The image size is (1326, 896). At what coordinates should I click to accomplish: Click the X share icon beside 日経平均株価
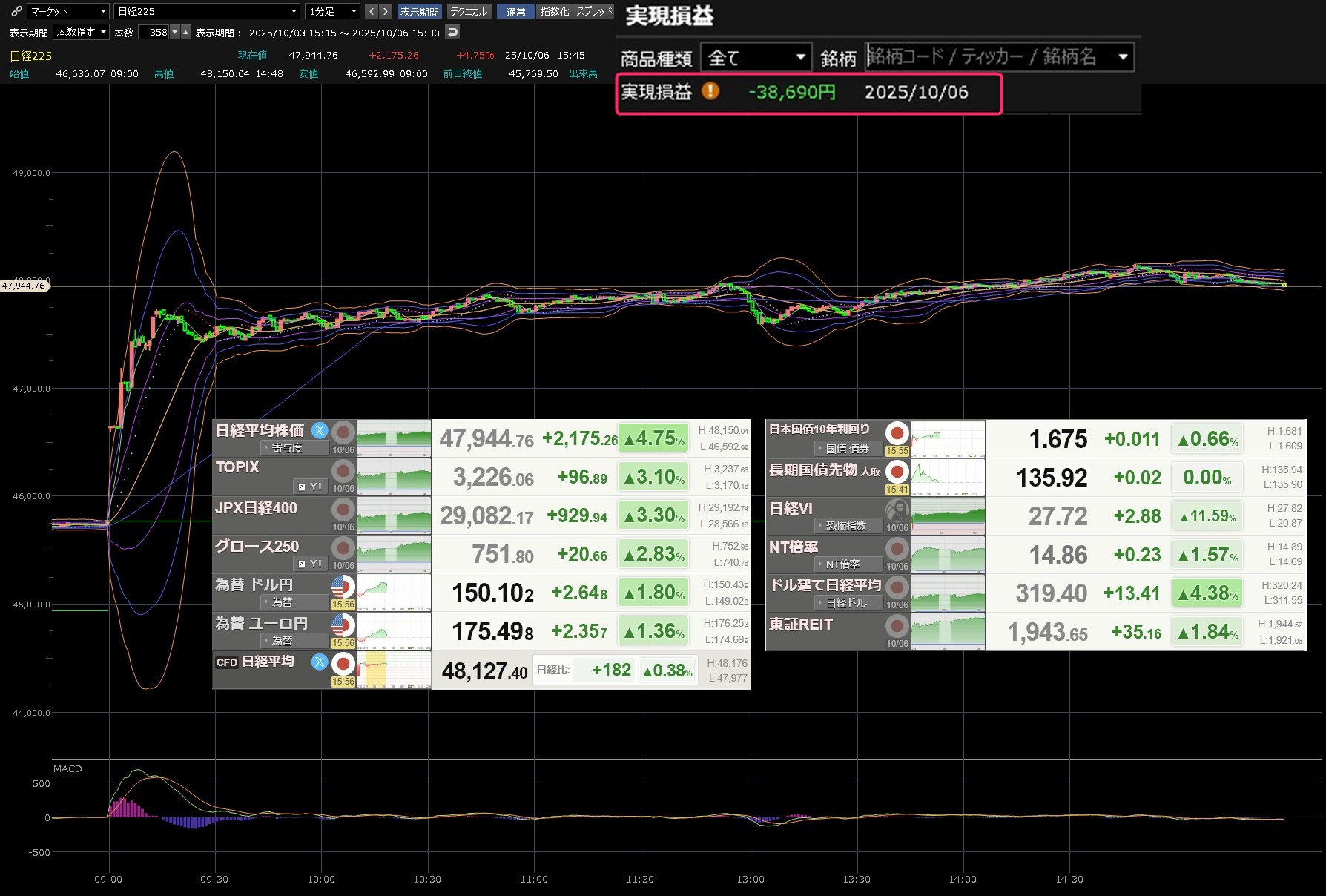pos(320,430)
